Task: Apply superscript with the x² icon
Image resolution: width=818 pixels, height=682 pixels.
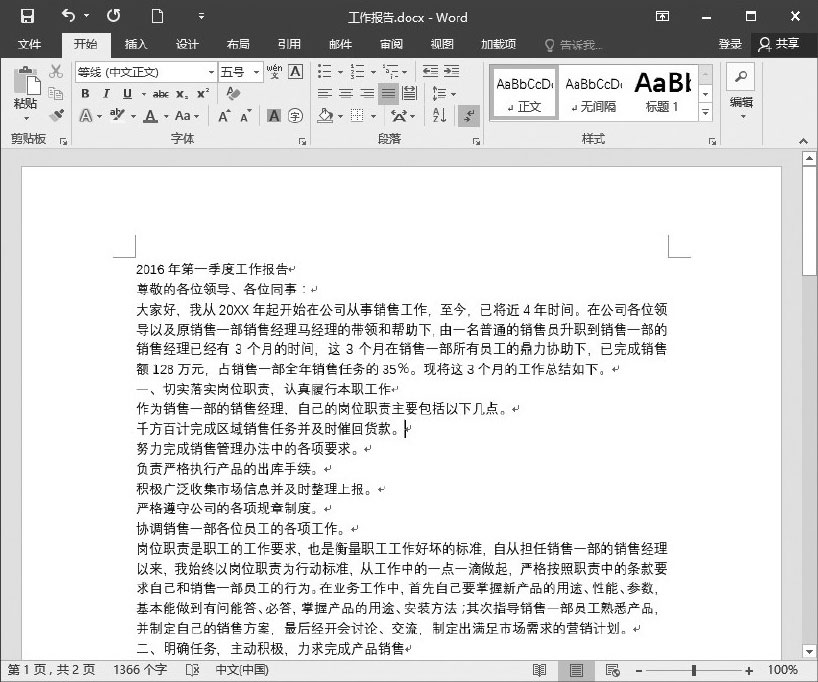Action: (x=203, y=93)
